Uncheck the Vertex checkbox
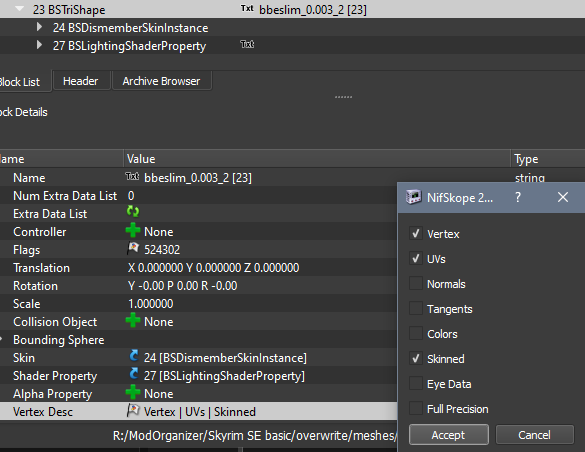This screenshot has height=452, width=585. point(416,233)
